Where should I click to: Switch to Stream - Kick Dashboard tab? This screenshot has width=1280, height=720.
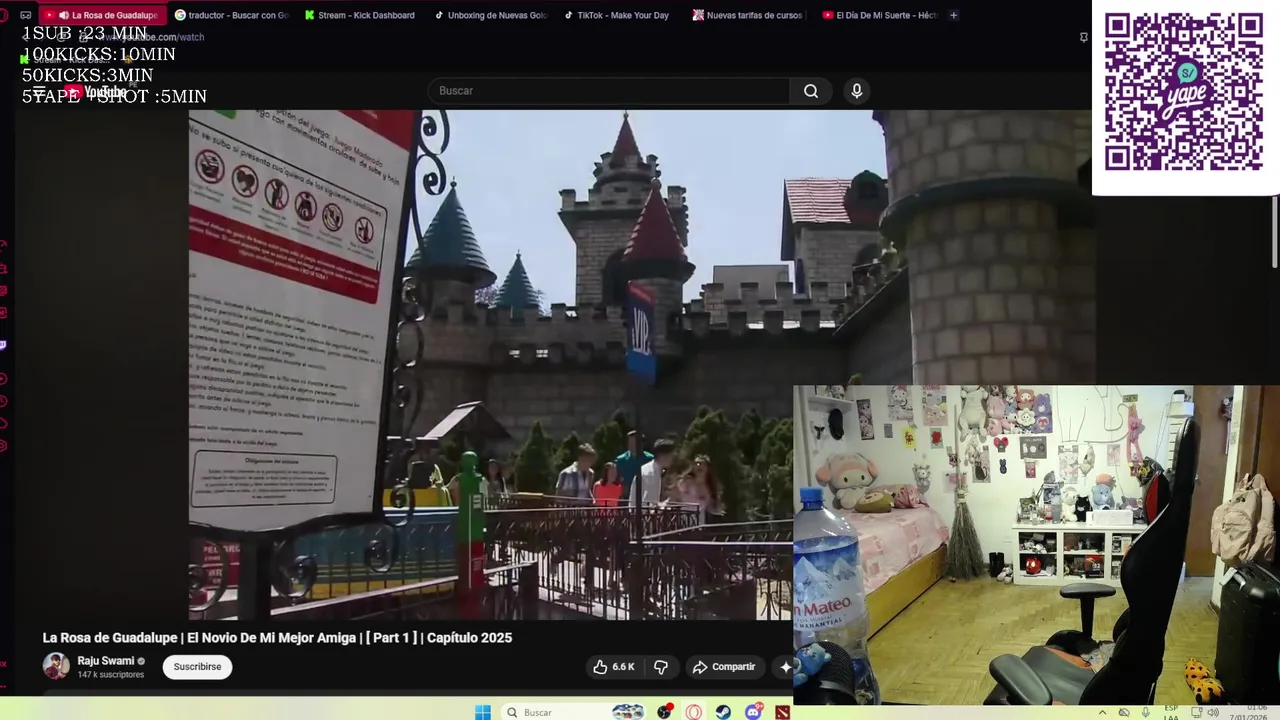[361, 15]
